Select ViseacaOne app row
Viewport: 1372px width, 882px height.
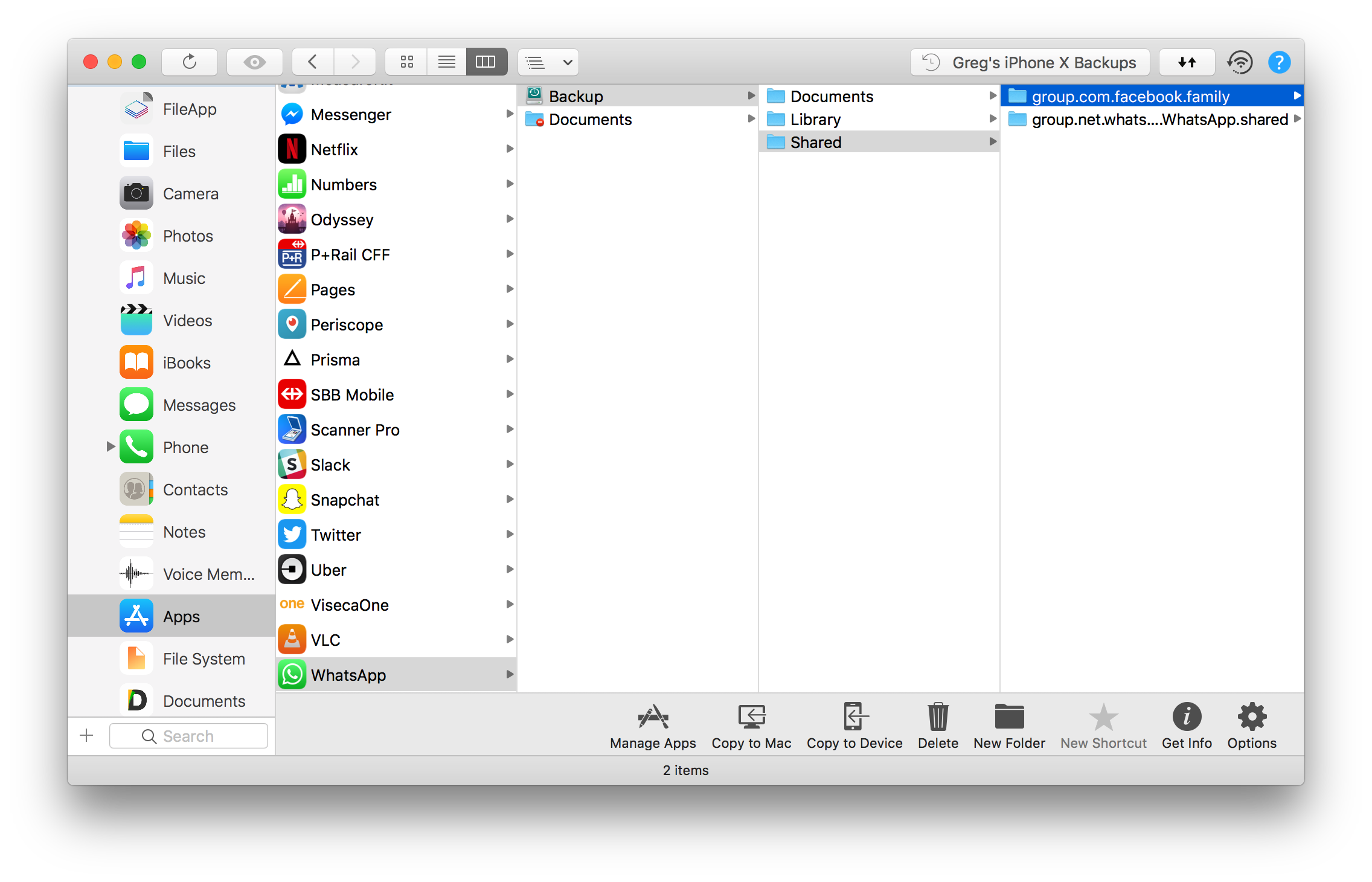click(x=396, y=605)
